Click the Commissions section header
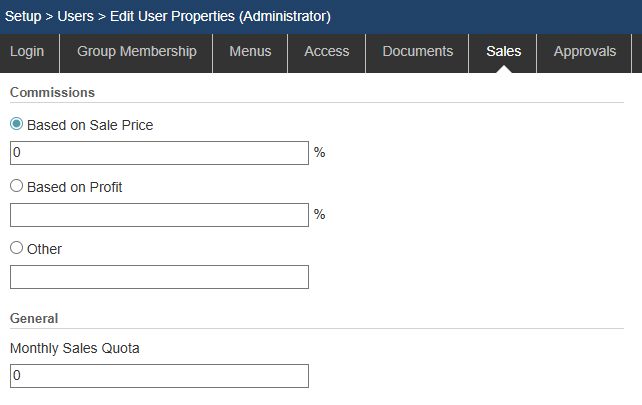642x405 pixels. 52,92
